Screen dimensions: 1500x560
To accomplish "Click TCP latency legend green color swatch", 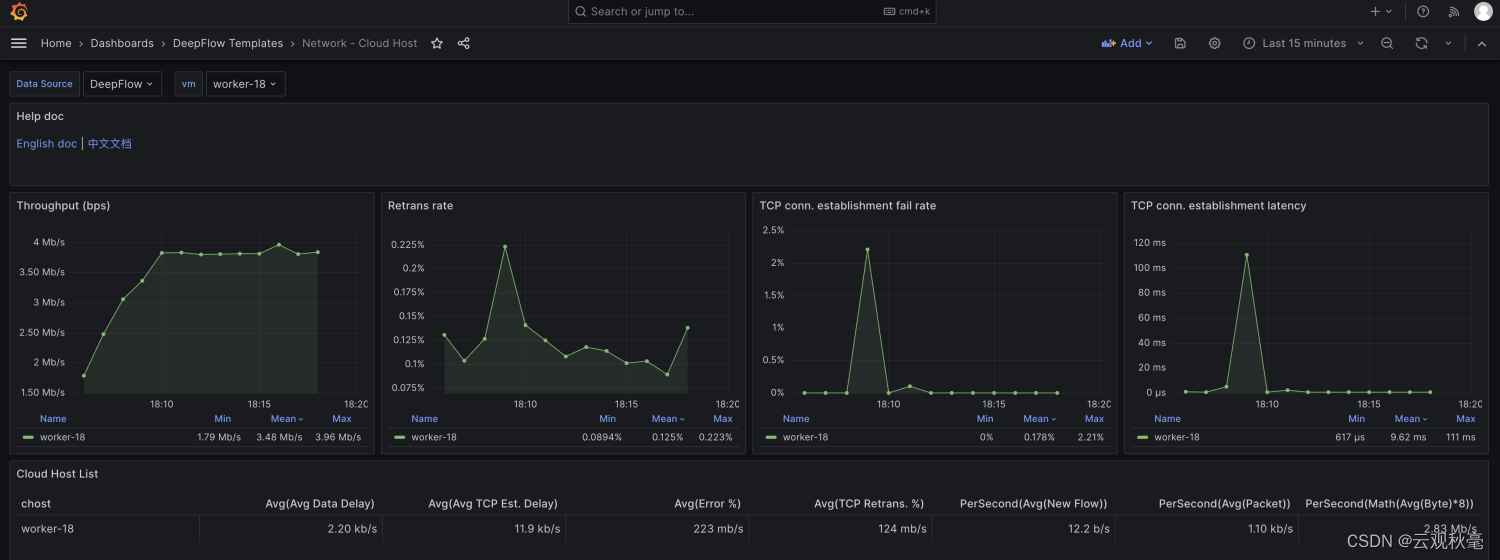I will (x=1143, y=437).
